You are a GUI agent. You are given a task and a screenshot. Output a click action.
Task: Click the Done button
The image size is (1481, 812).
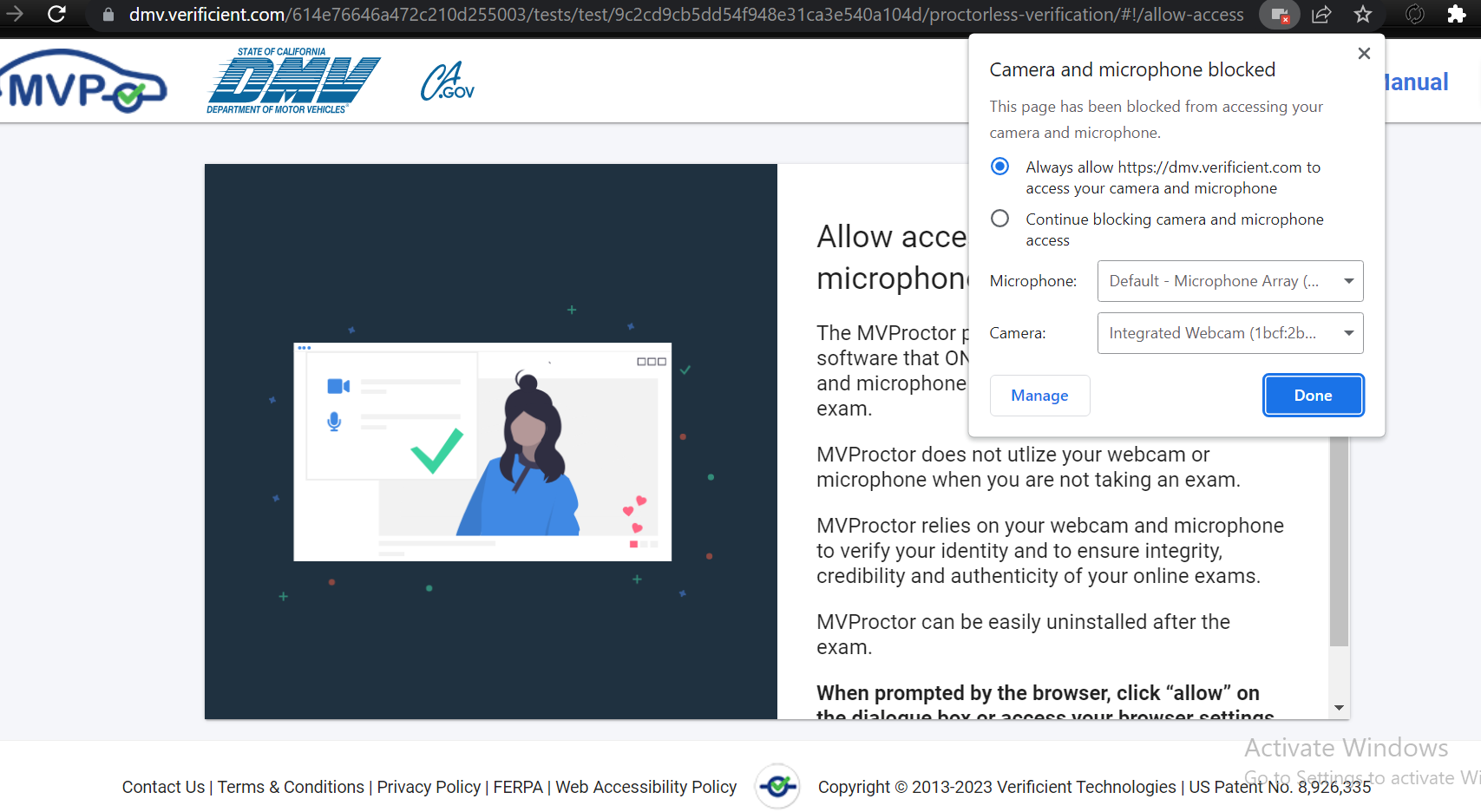click(x=1314, y=396)
